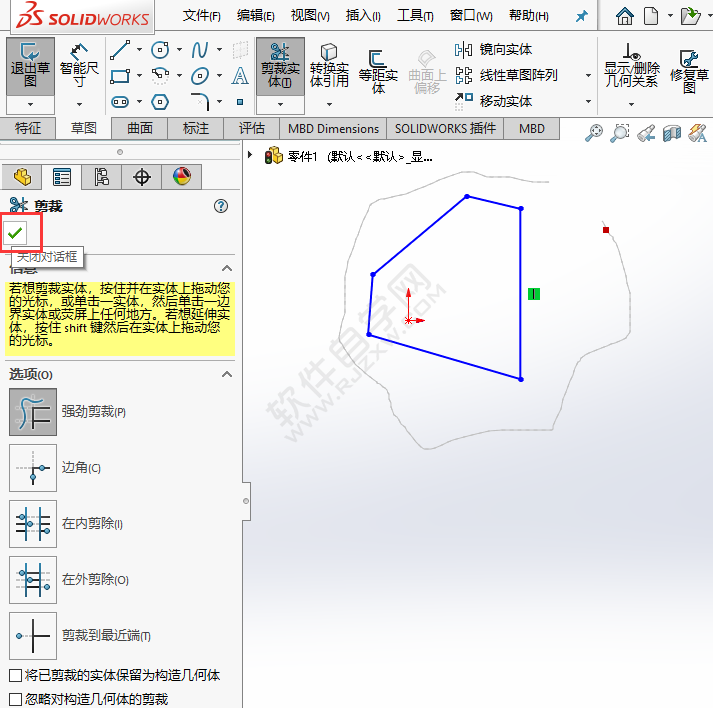
Task: Select Corner (边角) trim option
Action: pos(33,468)
